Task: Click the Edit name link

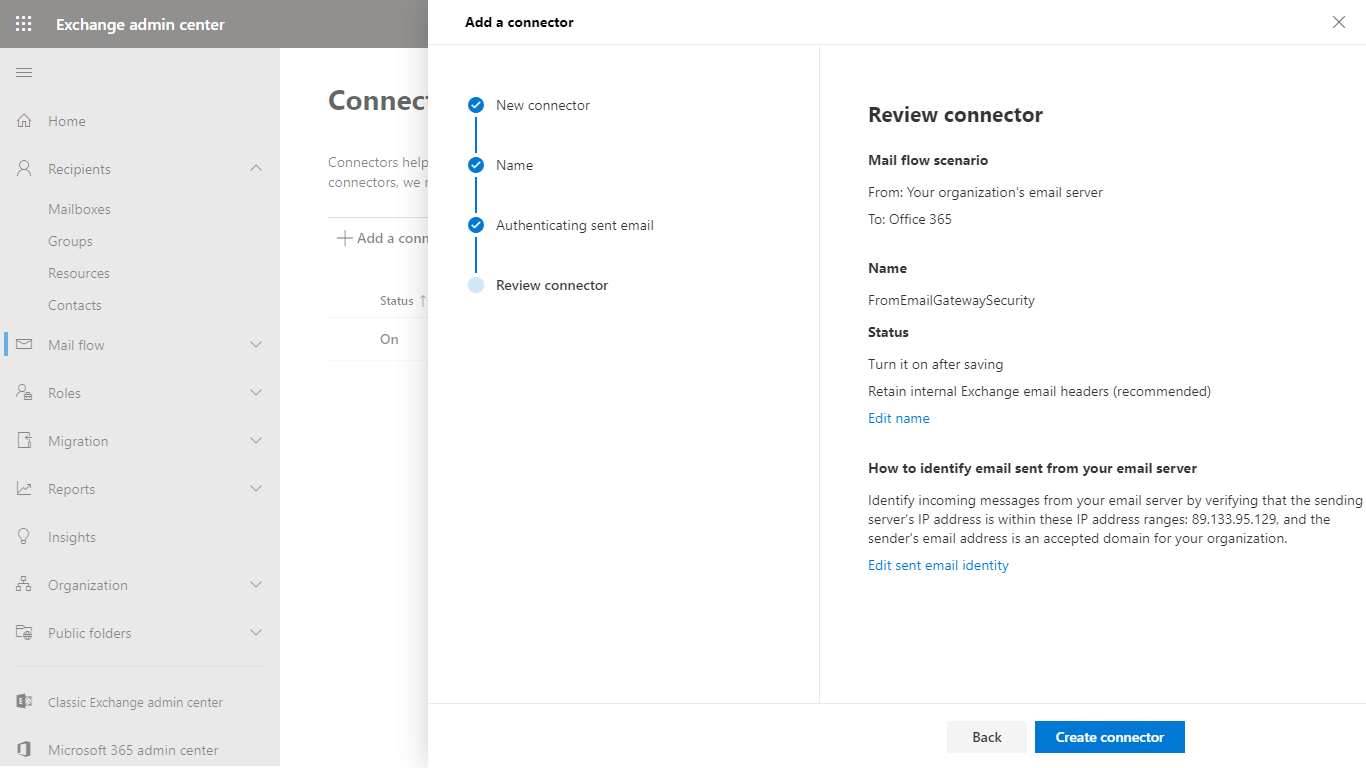Action: pyautogui.click(x=898, y=418)
